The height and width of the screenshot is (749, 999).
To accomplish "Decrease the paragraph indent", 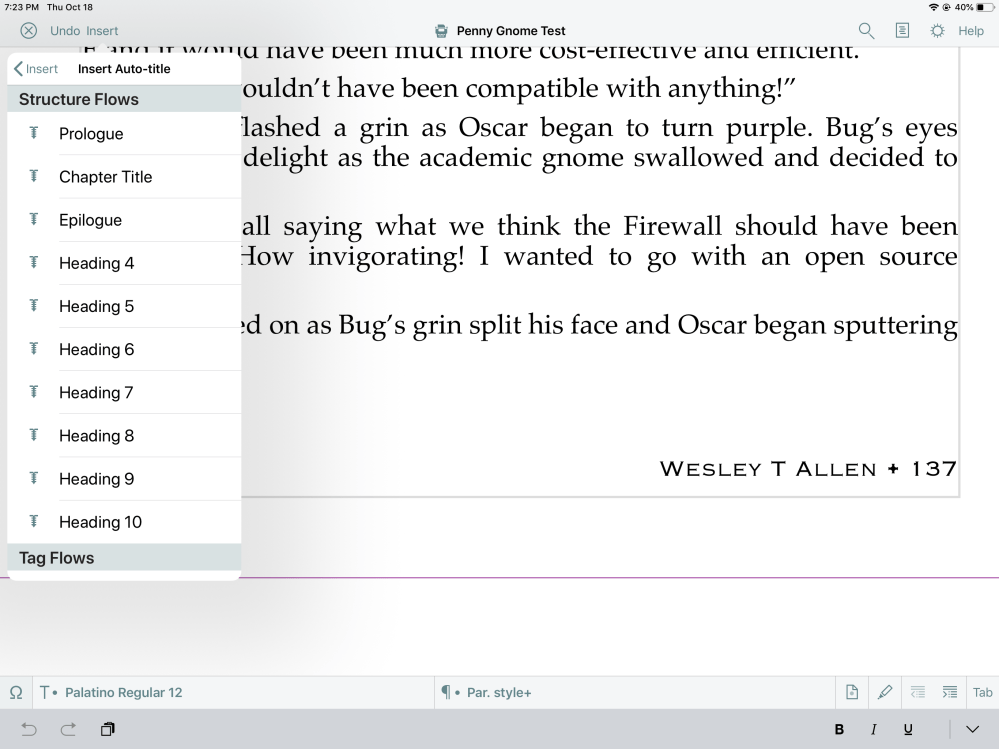I will point(917,692).
